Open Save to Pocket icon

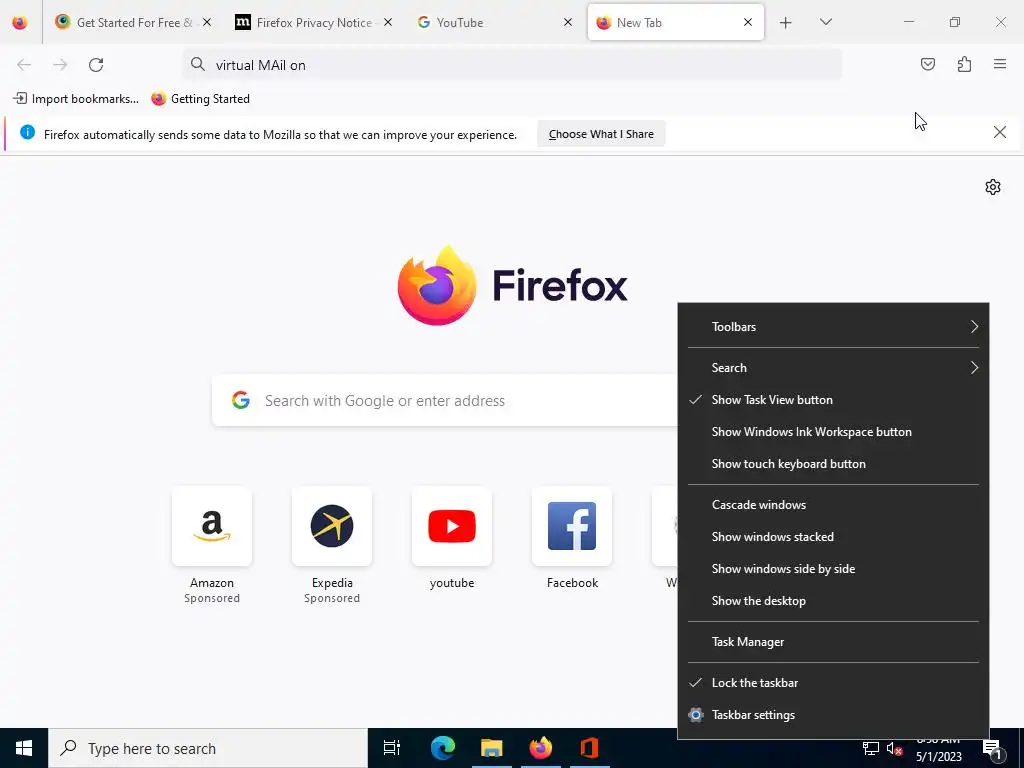pos(927,64)
